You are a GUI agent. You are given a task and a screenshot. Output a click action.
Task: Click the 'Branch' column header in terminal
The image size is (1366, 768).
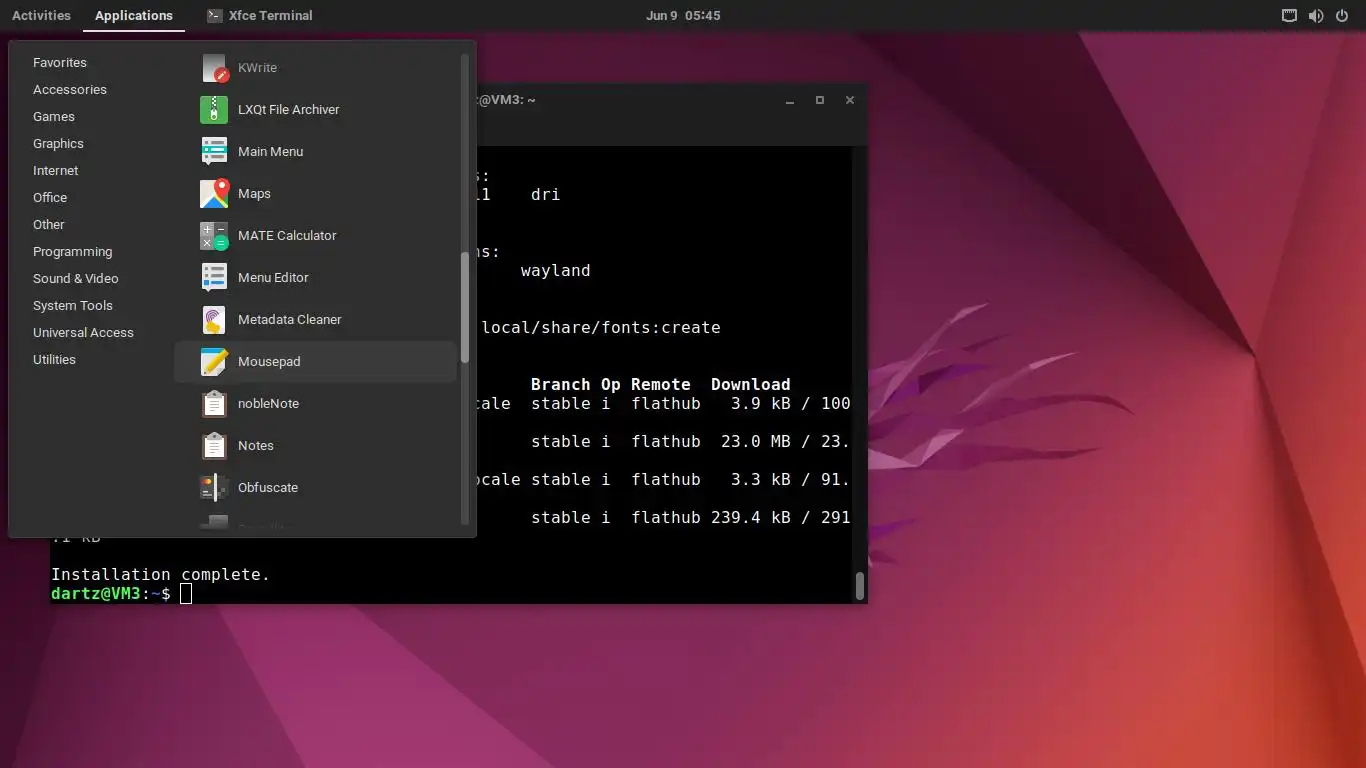point(561,385)
